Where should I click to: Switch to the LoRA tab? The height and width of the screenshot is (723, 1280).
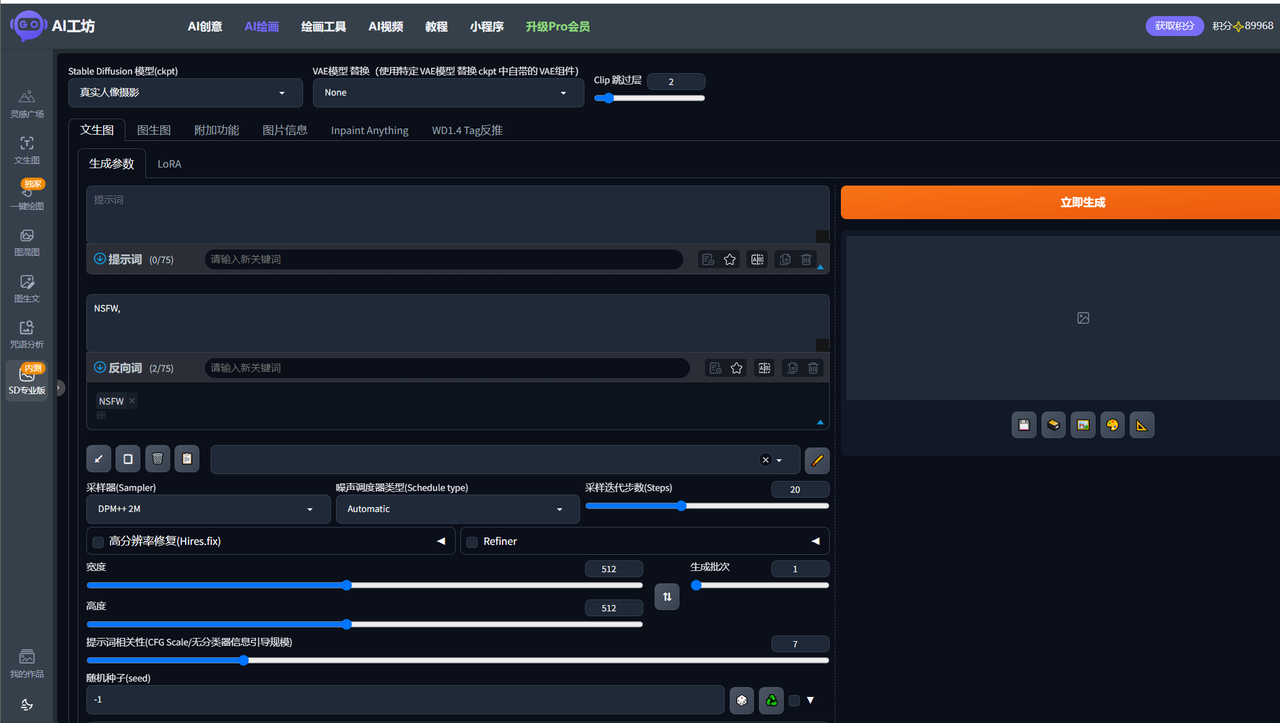pyautogui.click(x=169, y=164)
